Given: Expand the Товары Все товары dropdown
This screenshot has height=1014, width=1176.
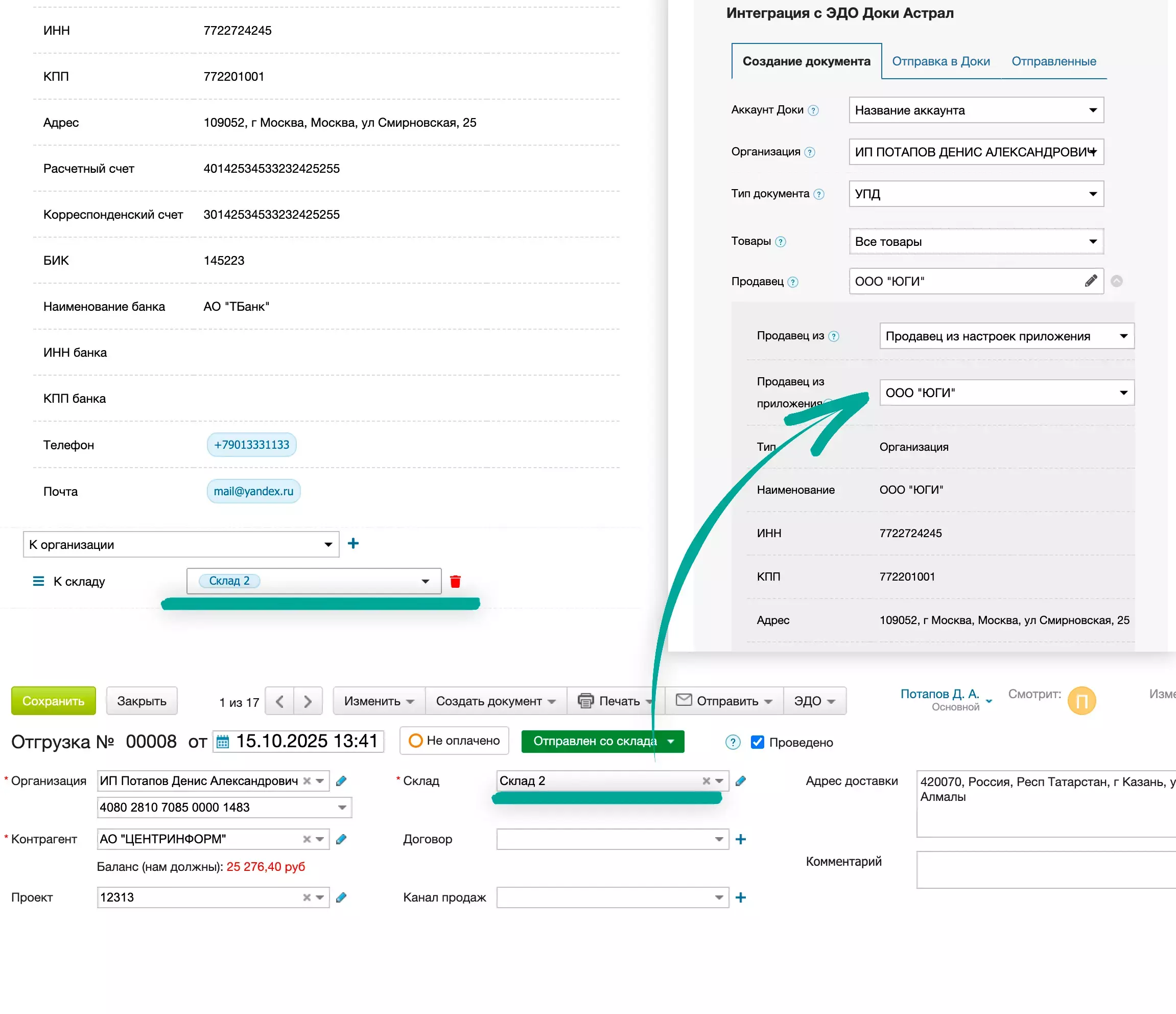Looking at the screenshot, I should 976,241.
